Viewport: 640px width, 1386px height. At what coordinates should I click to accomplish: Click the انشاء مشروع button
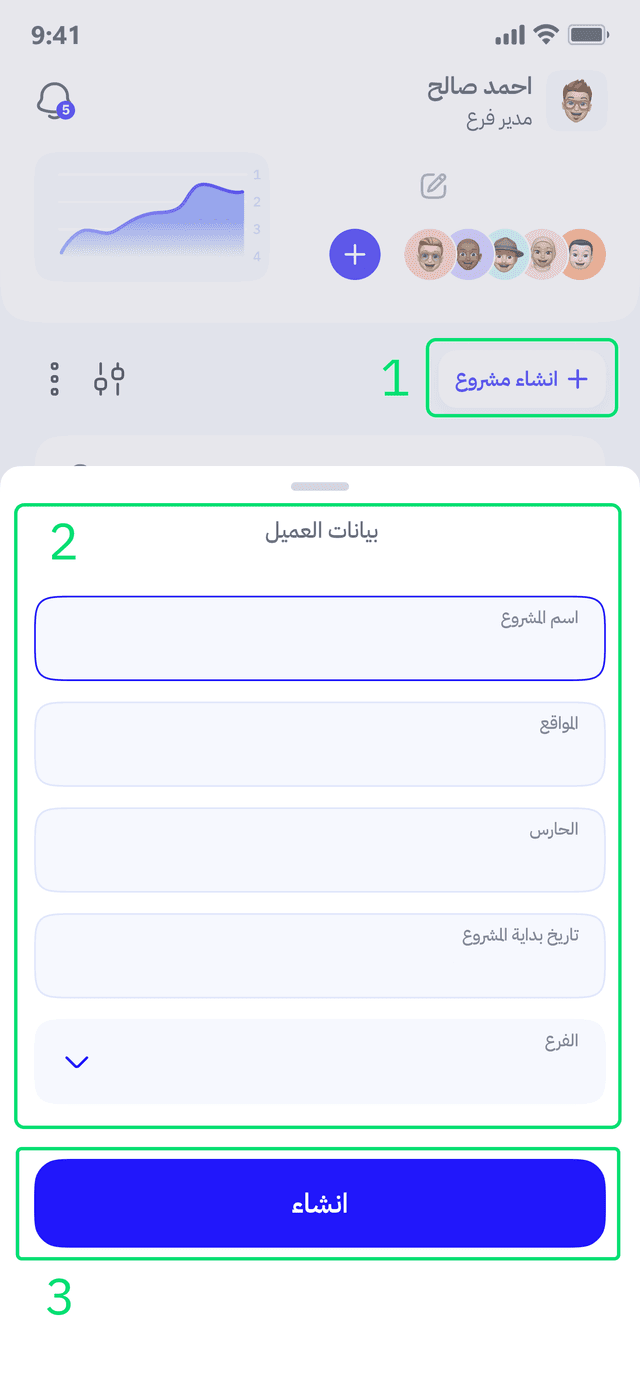pyautogui.click(x=521, y=378)
